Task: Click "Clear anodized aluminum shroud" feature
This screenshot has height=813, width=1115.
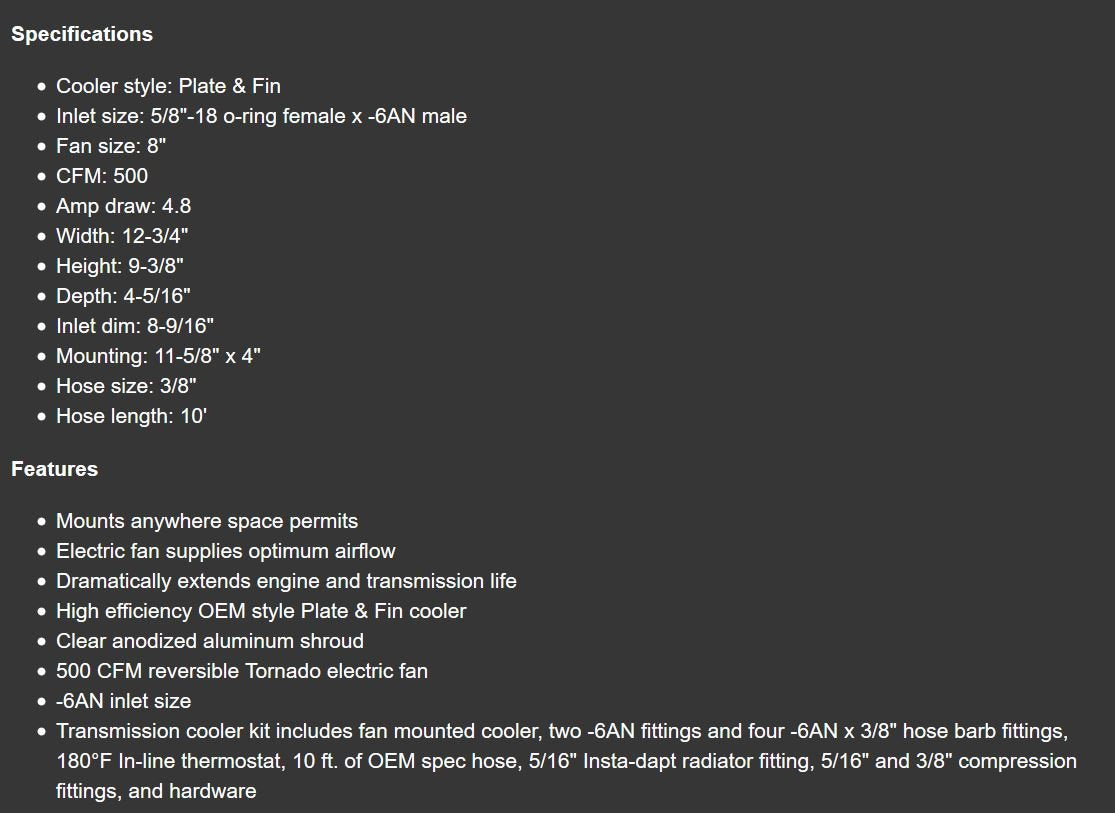Action: (x=210, y=641)
